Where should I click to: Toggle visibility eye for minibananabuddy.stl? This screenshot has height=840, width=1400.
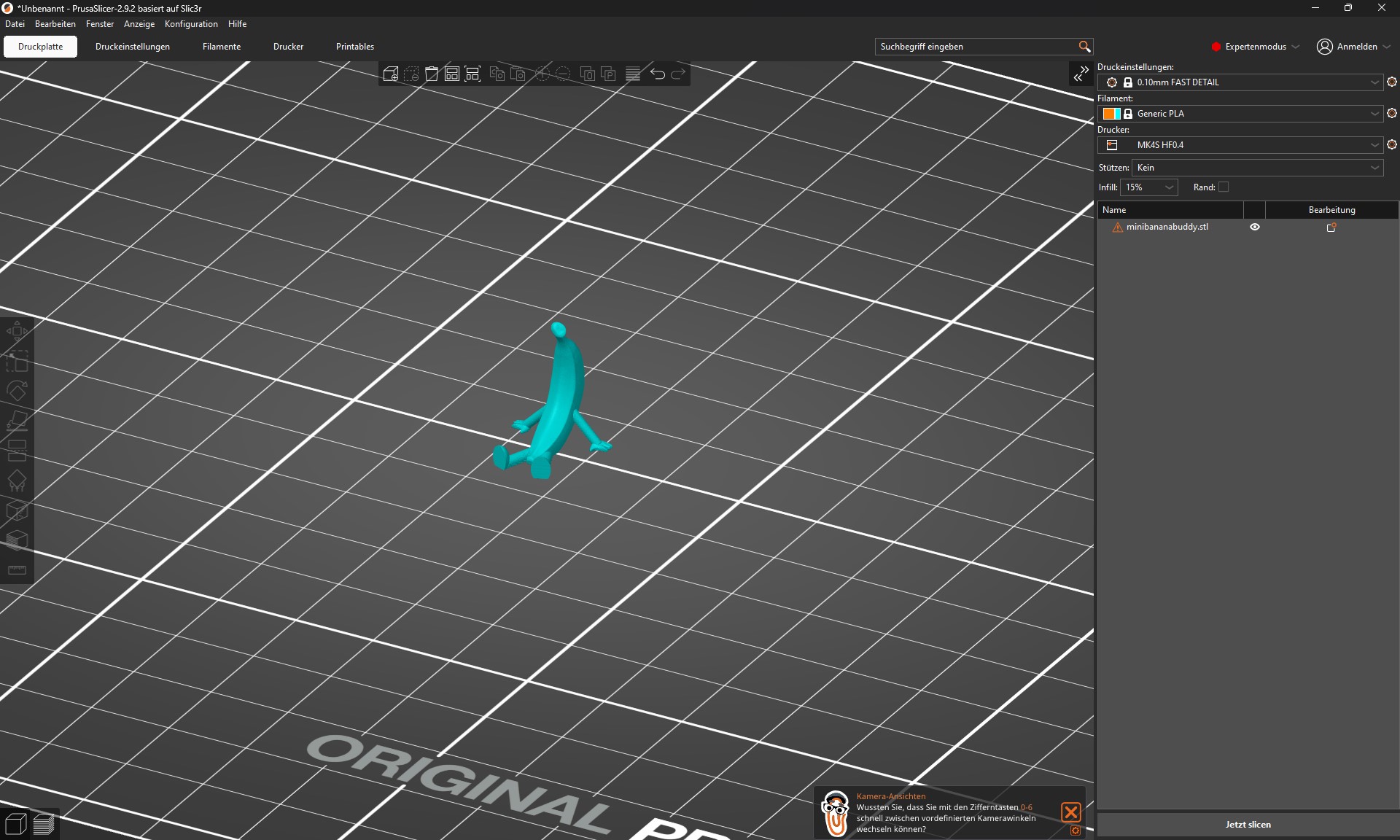point(1255,227)
